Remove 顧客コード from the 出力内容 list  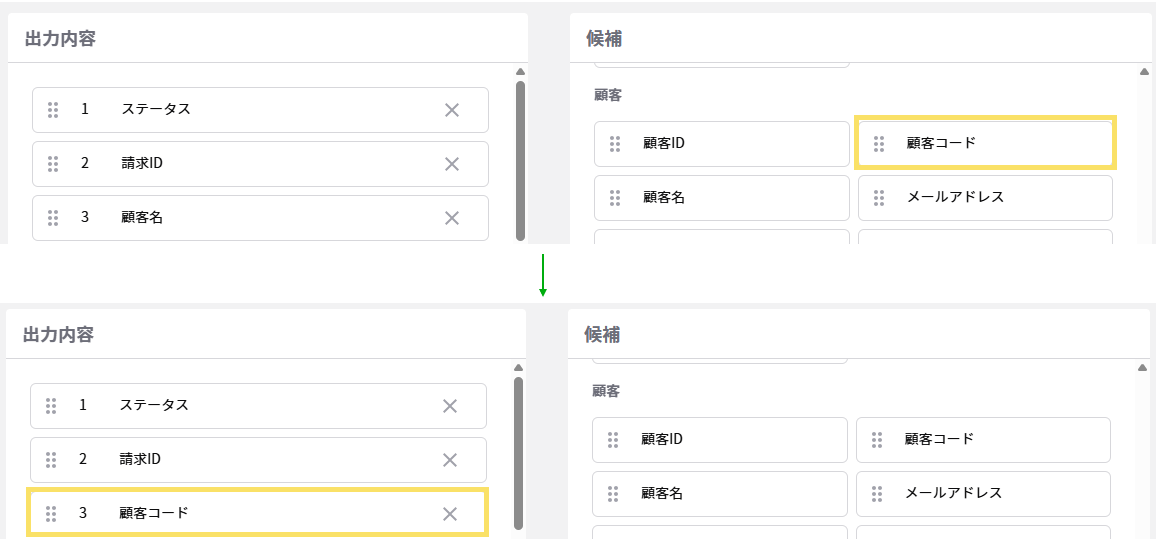(x=449, y=514)
